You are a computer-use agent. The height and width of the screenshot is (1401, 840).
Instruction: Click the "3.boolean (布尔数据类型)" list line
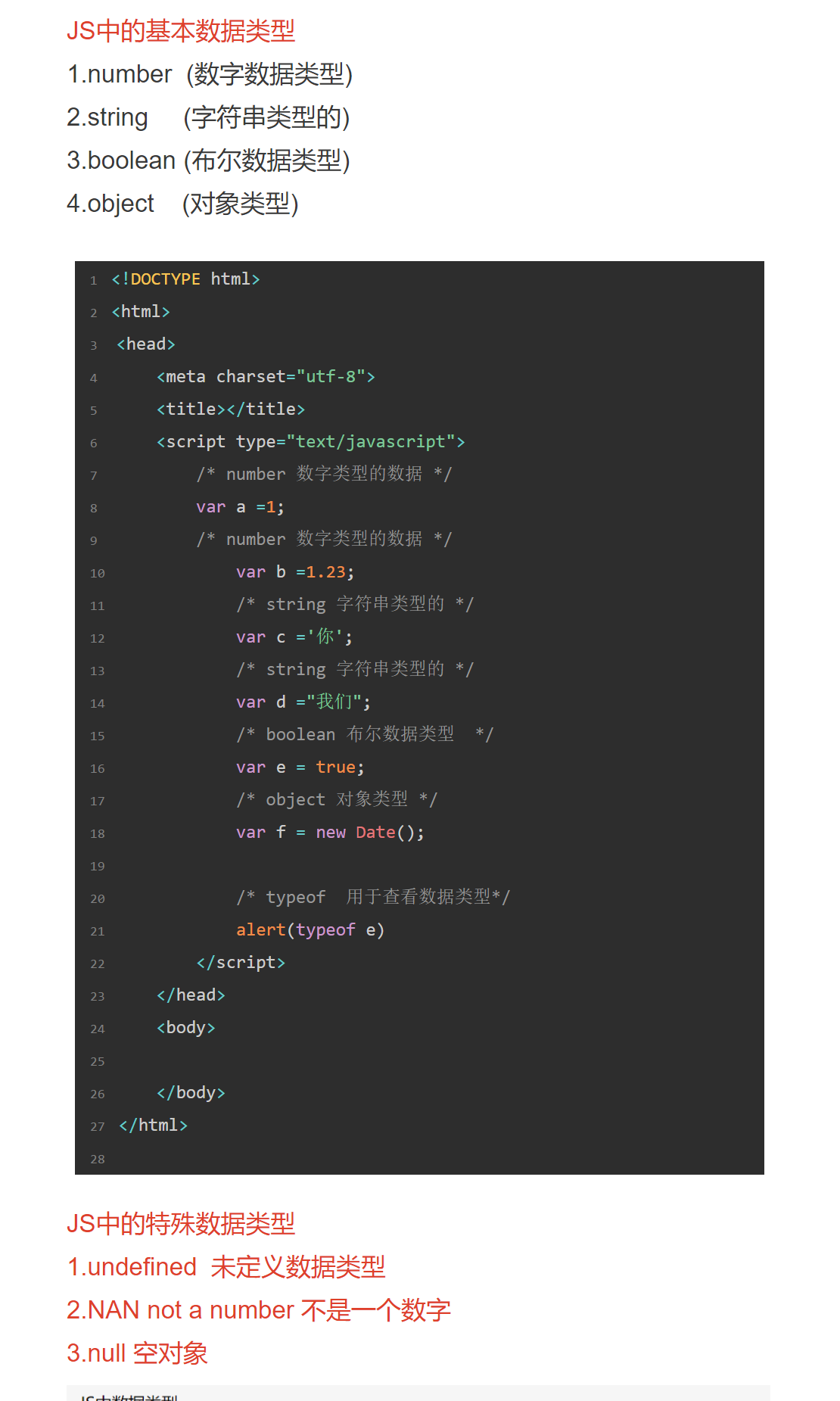pyautogui.click(x=208, y=160)
